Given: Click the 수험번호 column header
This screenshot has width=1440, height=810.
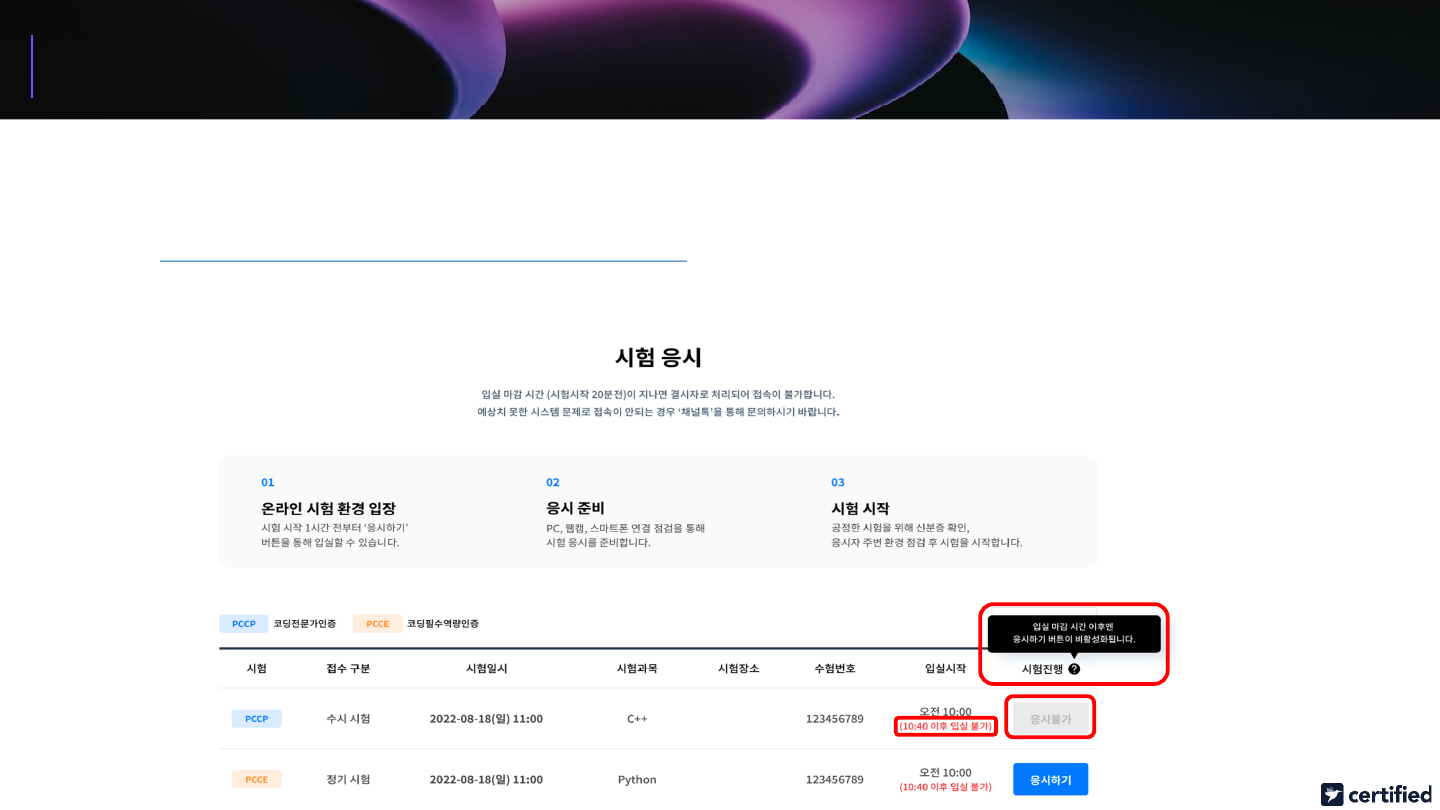Looking at the screenshot, I should coord(834,669).
